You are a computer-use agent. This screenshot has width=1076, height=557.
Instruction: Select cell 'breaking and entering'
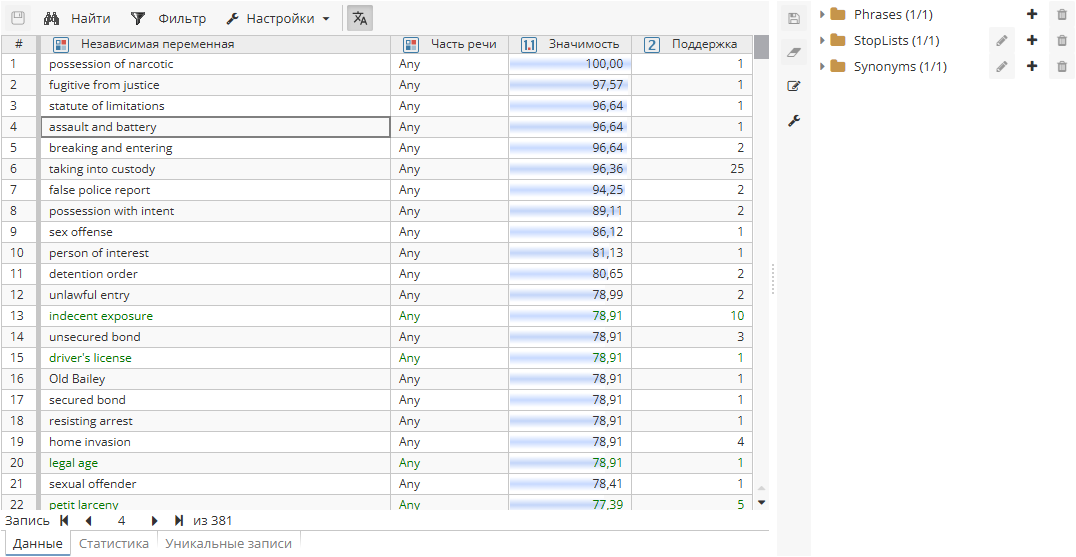[x=216, y=147]
